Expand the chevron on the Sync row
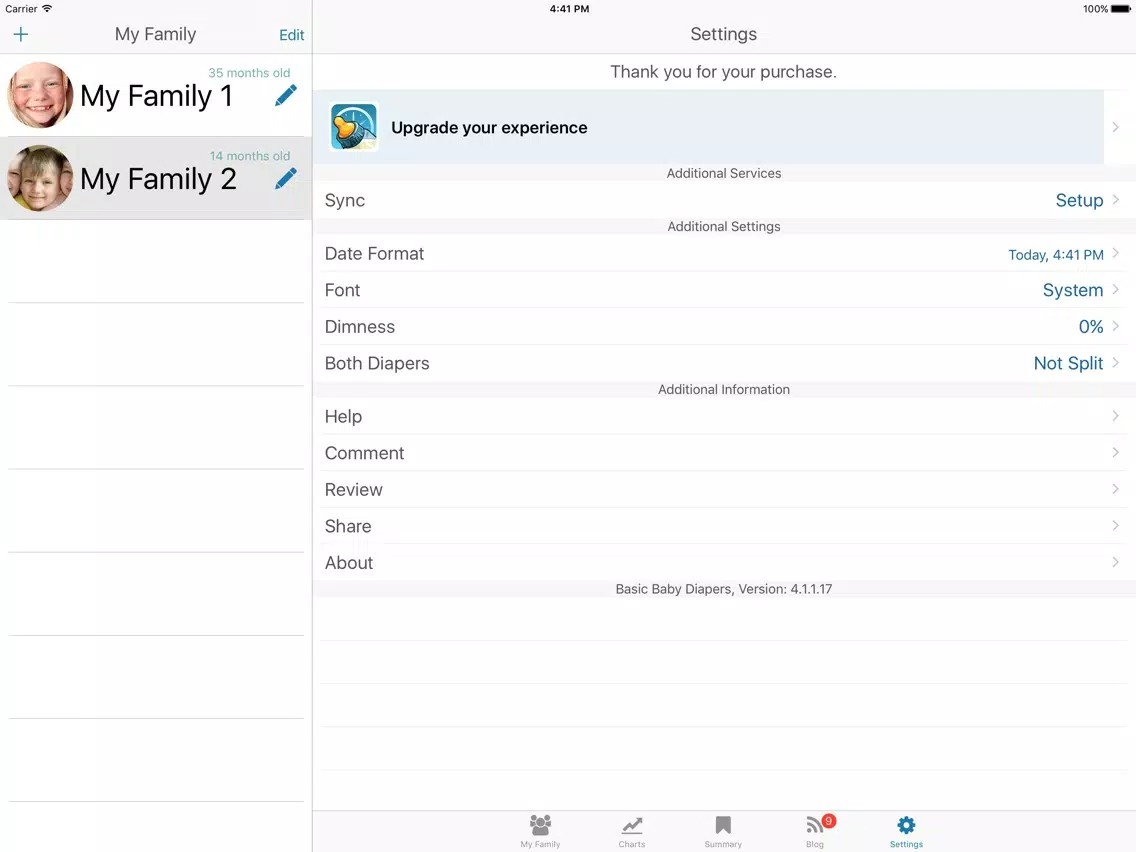 pyautogui.click(x=1116, y=199)
